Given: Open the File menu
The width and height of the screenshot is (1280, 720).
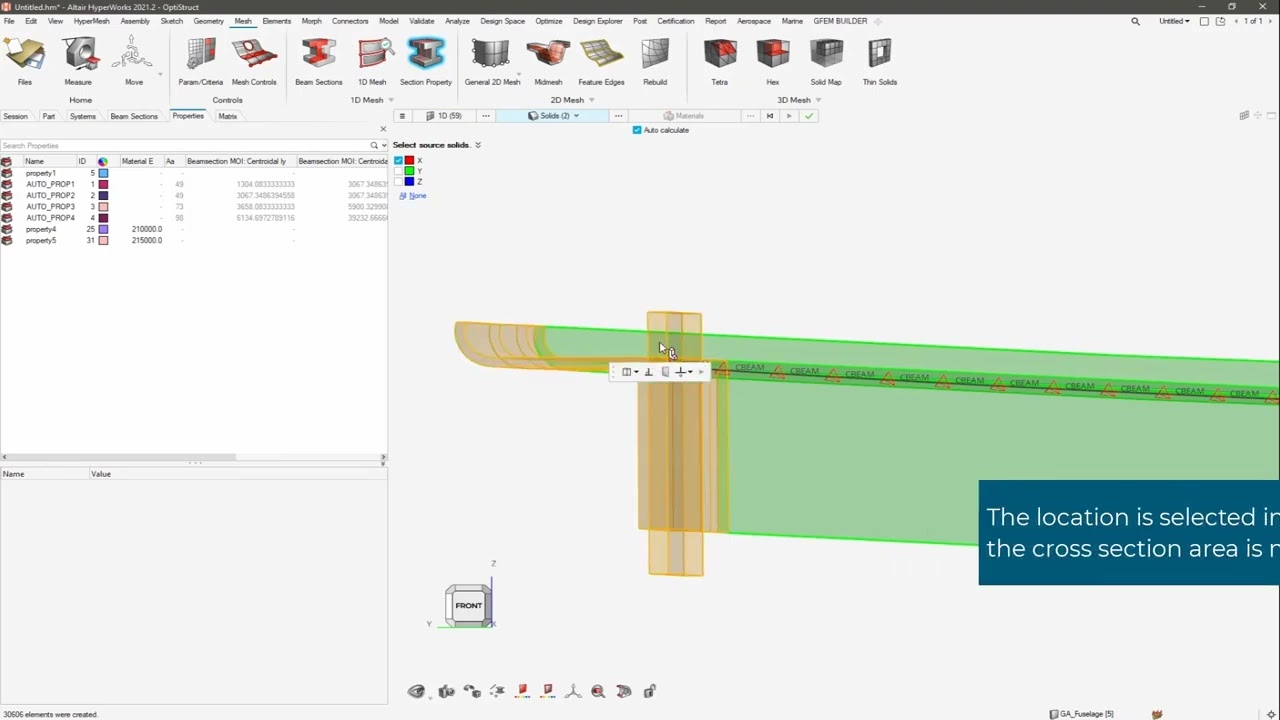Looking at the screenshot, I should [9, 21].
